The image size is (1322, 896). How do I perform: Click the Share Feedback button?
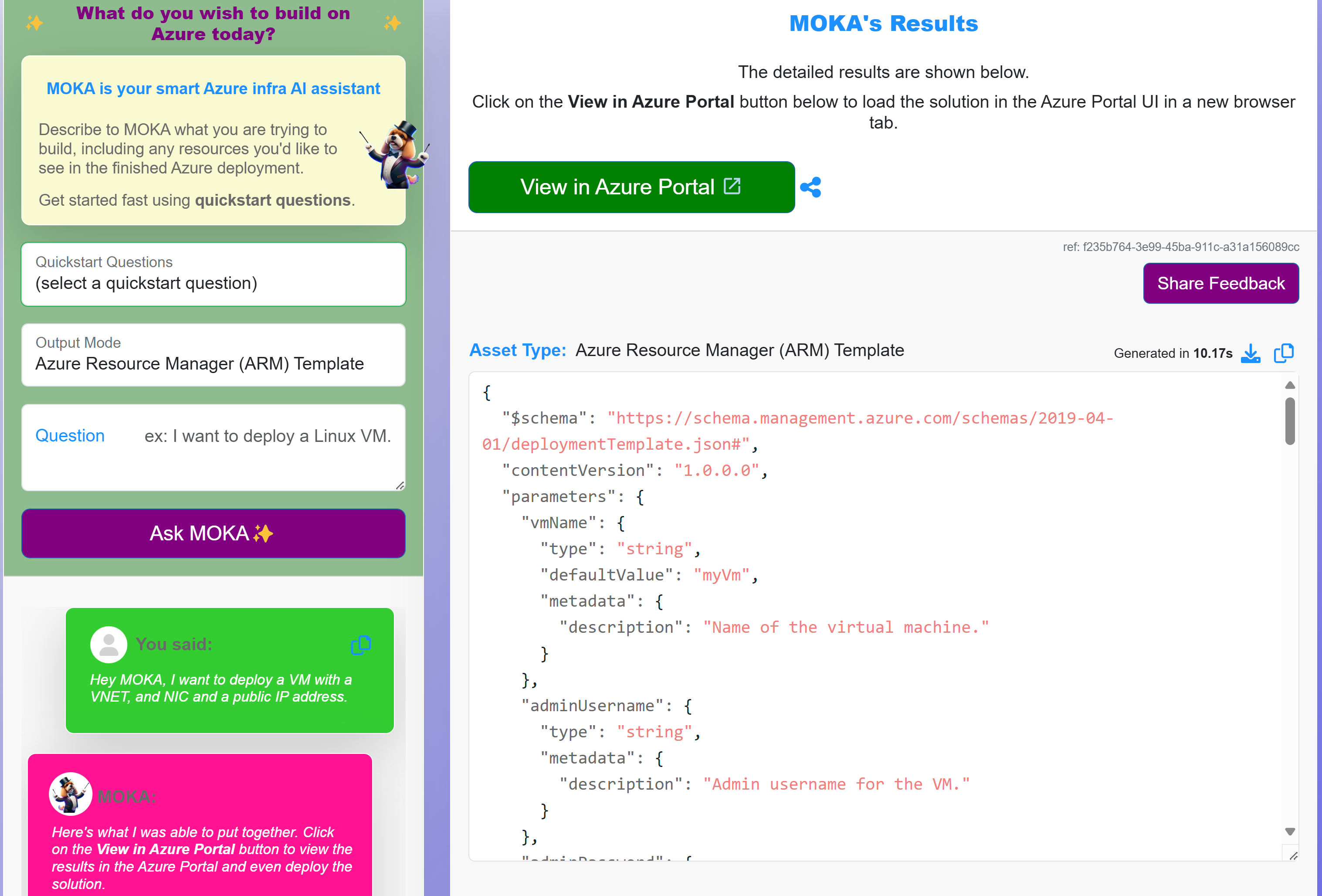[1221, 283]
